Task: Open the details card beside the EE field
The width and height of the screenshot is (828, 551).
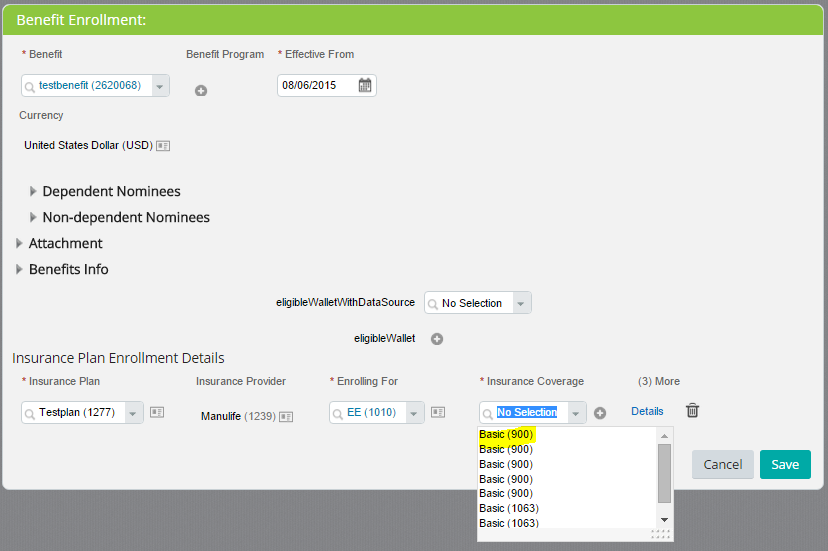Action: (x=438, y=412)
